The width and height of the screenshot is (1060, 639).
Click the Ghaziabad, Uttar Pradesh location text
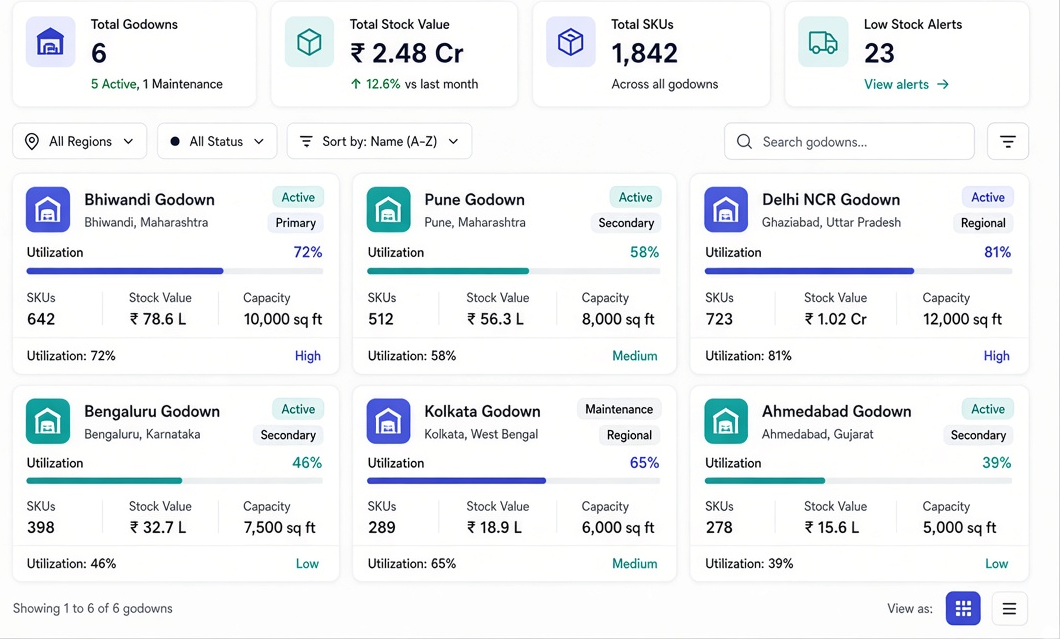coord(832,222)
